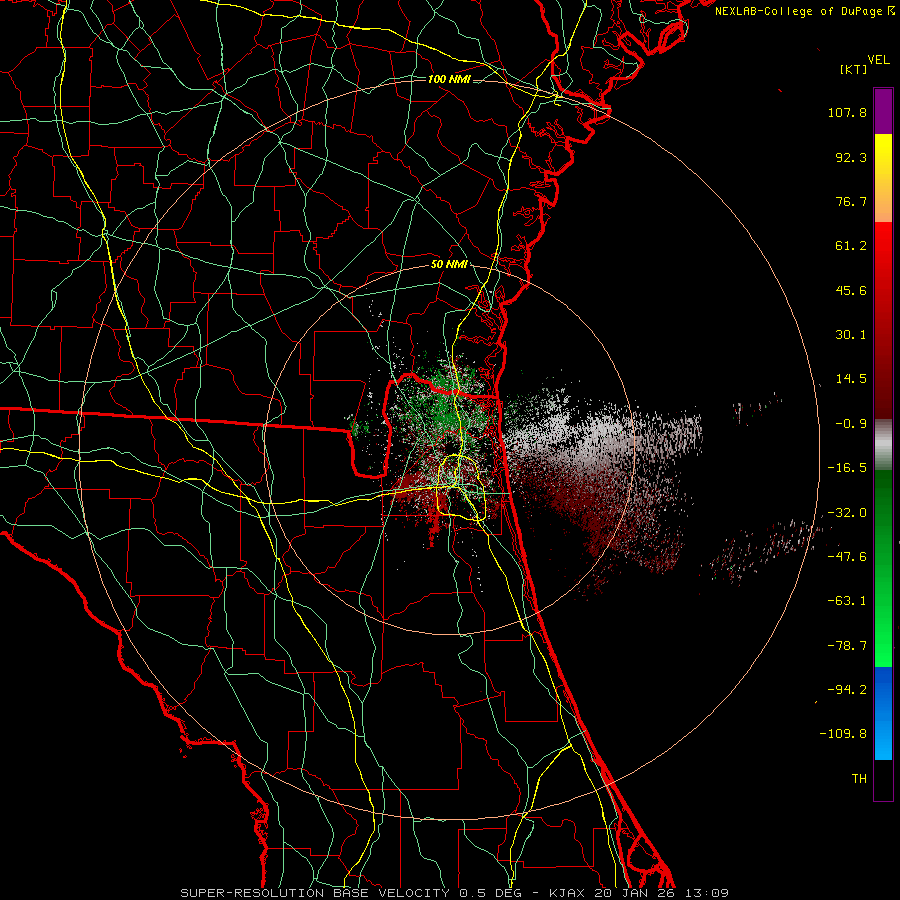Screen dimensions: 900x900
Task: Click the -78.7 legend value
Action: click(x=847, y=646)
